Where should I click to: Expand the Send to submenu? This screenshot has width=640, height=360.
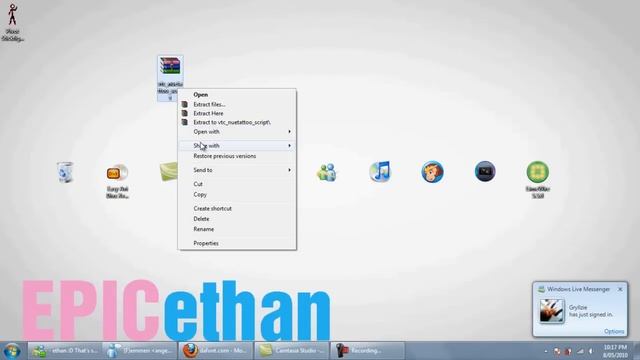(237, 170)
